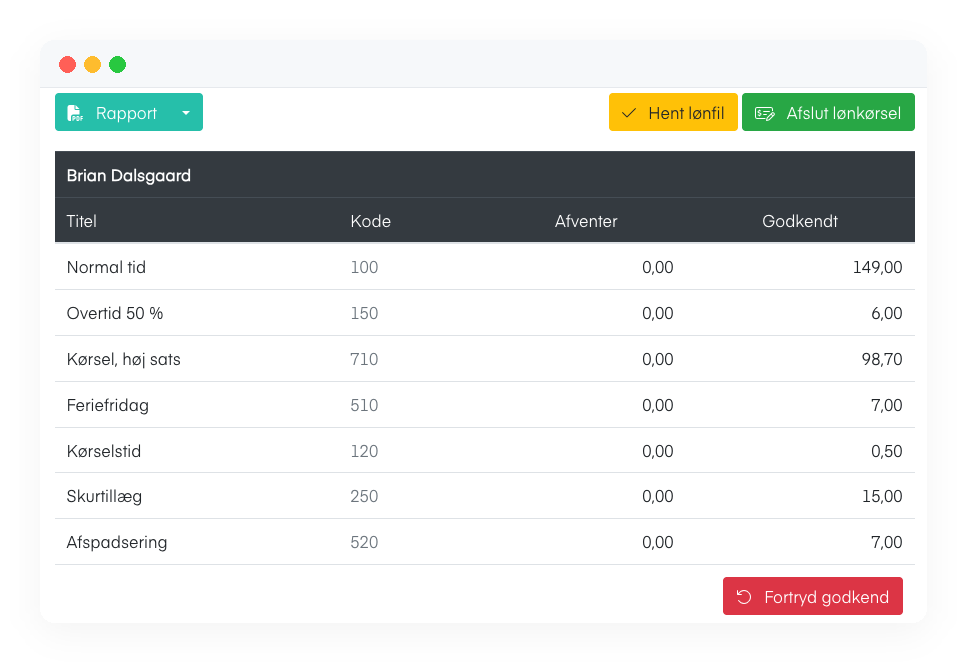
Task: Click the green window zoom button
Action: (117, 64)
